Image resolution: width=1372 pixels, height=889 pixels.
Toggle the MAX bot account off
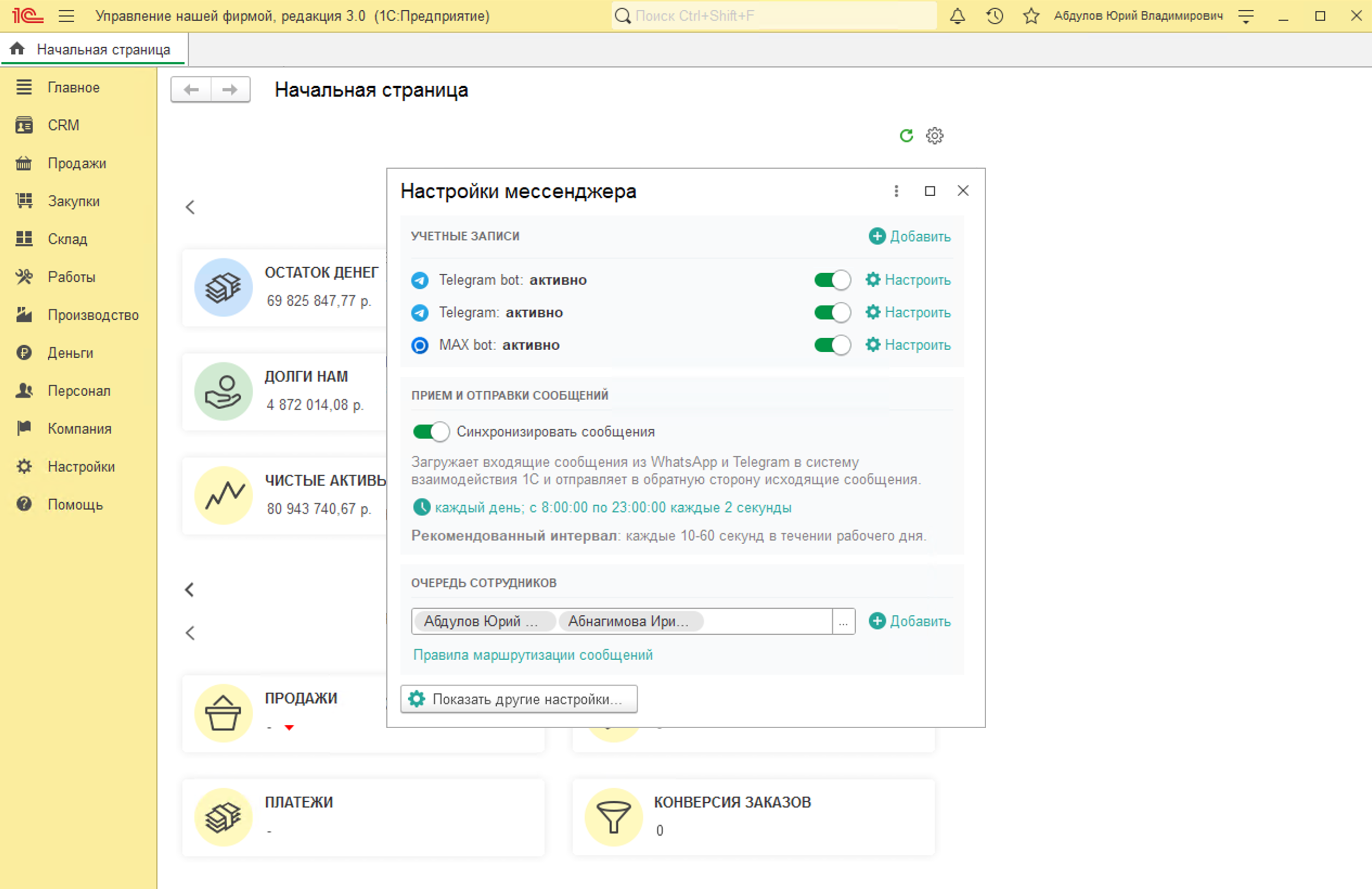(831, 345)
